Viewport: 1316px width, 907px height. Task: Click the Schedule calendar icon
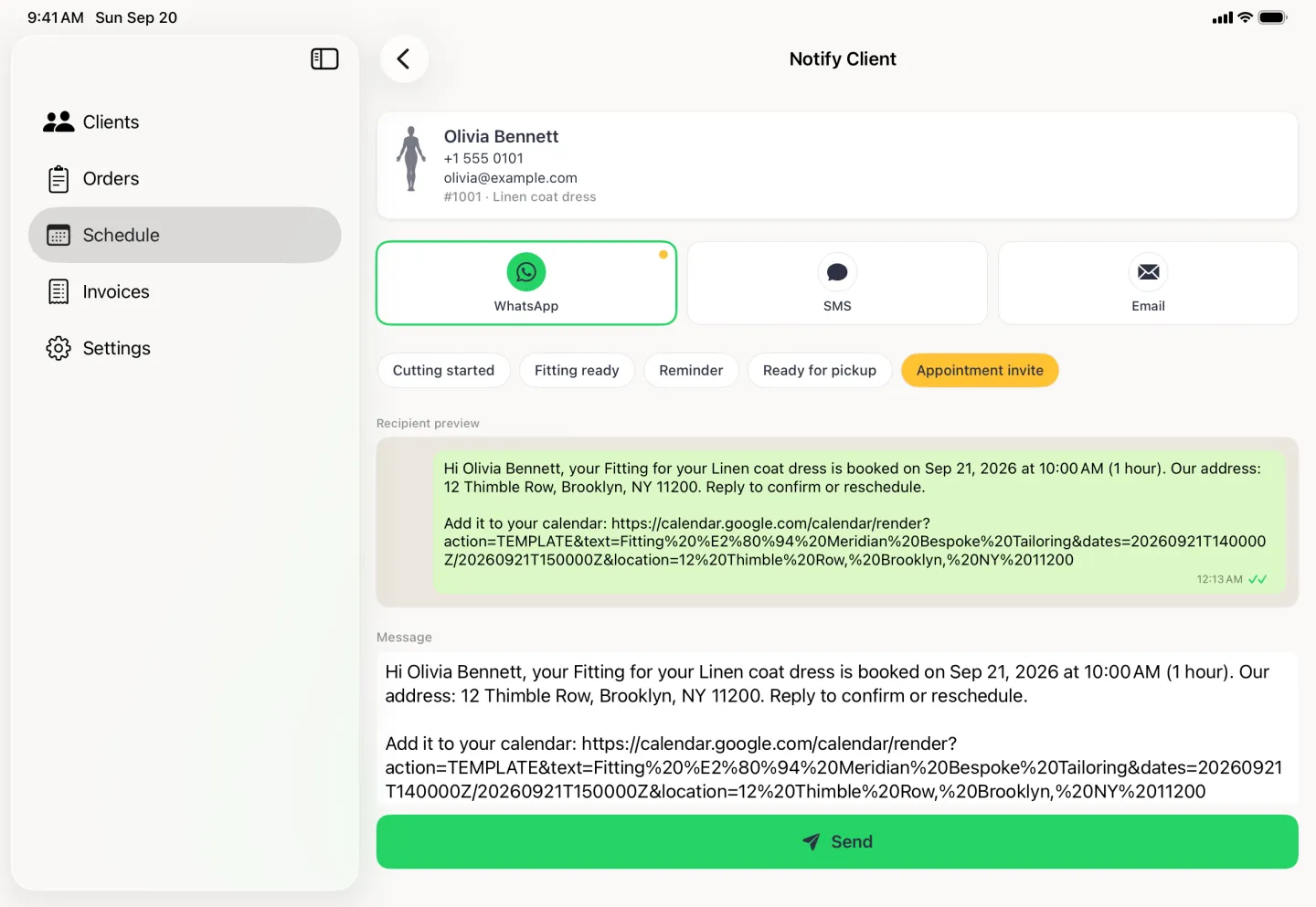coord(58,236)
